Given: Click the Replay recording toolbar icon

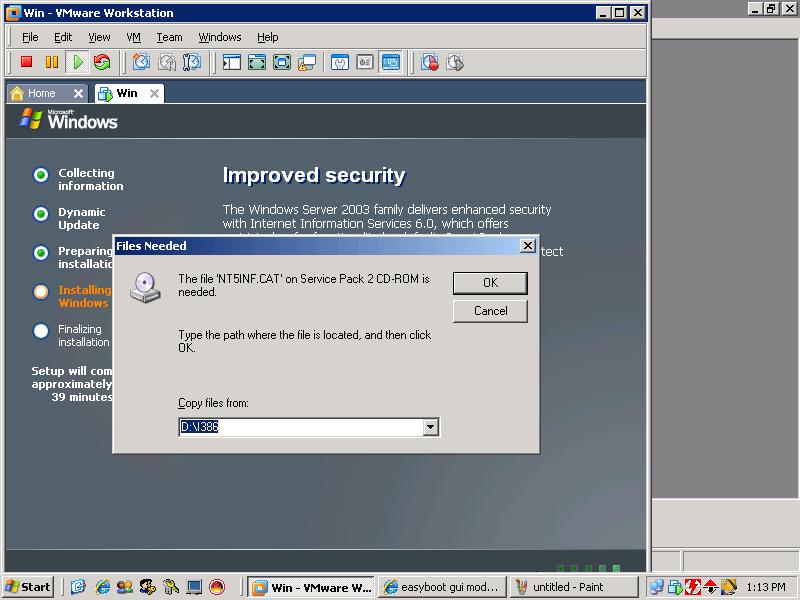Looking at the screenshot, I should pos(455,62).
